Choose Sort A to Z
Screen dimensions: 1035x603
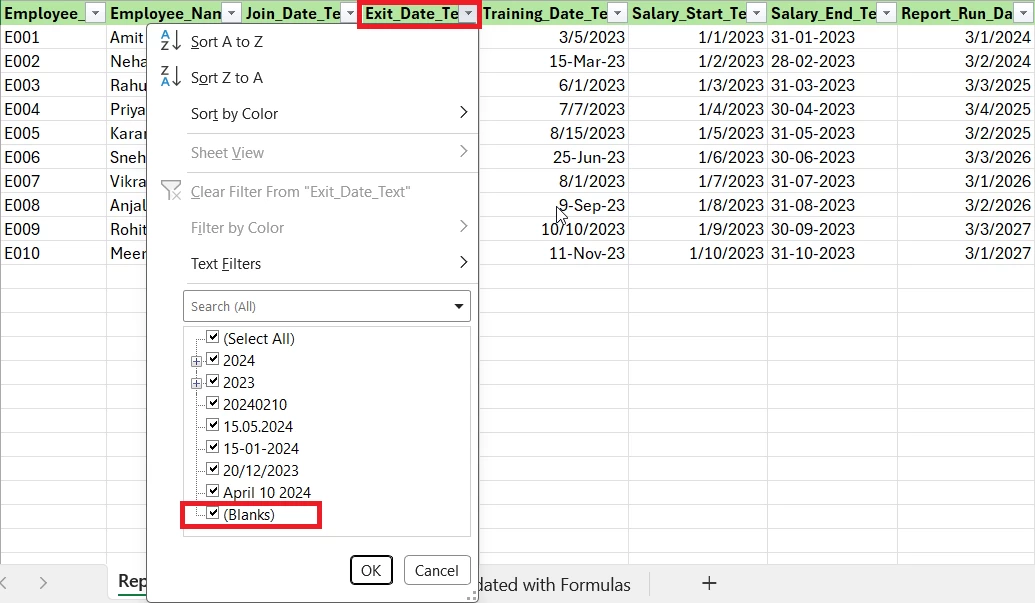pos(313,42)
